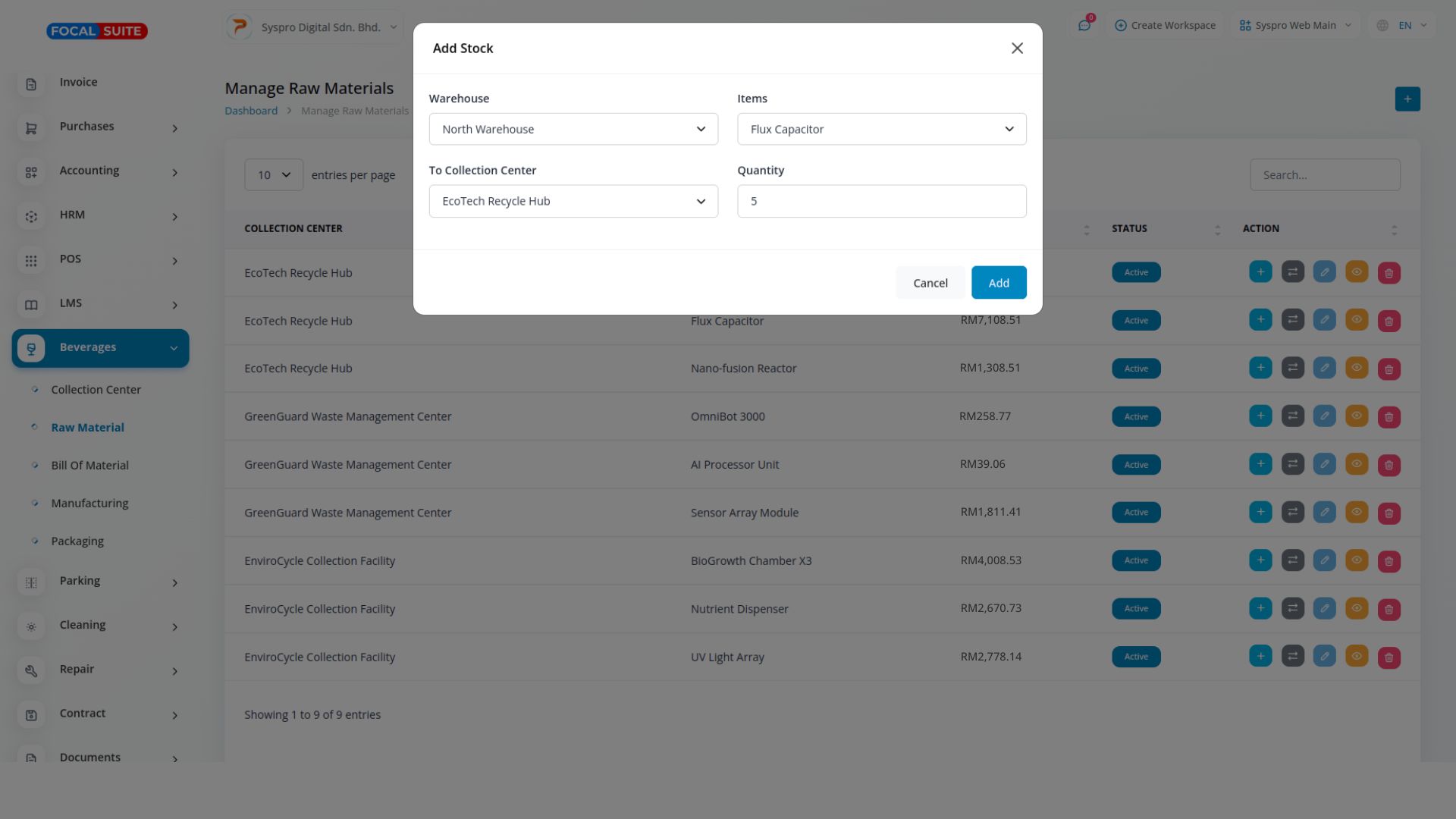Image resolution: width=1456 pixels, height=819 pixels.
Task: Expand the To Collection Center dropdown
Action: point(573,201)
